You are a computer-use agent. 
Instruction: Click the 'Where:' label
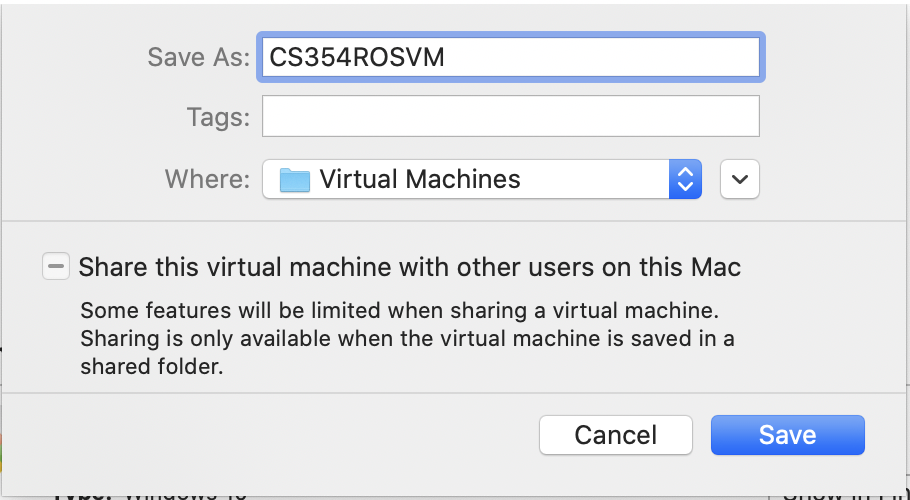[207, 180]
